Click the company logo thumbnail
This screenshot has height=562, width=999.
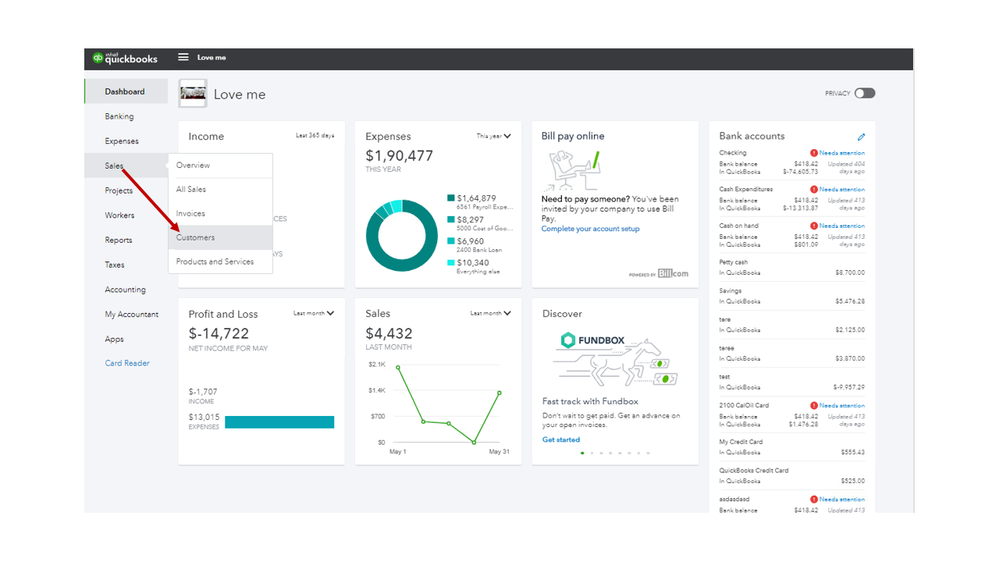pyautogui.click(x=192, y=94)
